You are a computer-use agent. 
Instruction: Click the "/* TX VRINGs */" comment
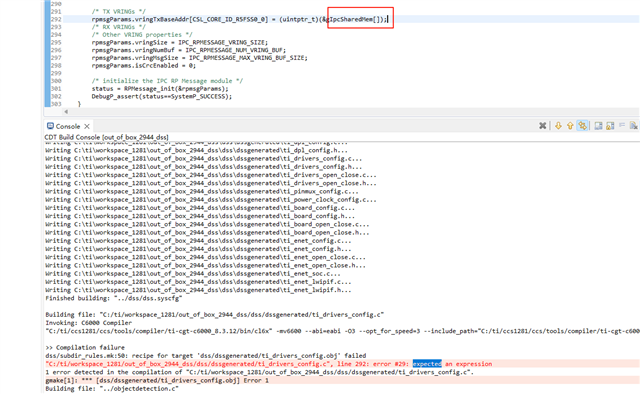pos(118,11)
